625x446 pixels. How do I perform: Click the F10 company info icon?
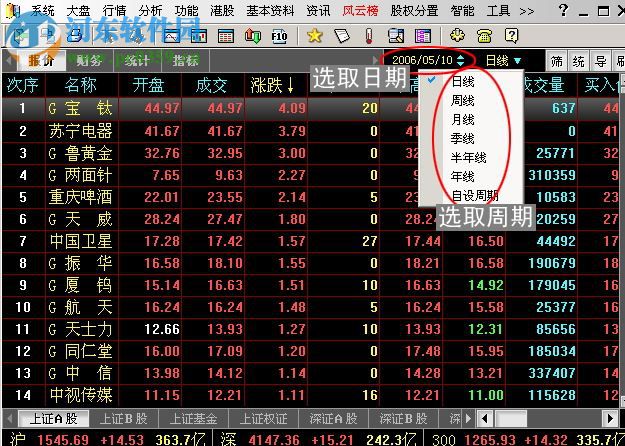pyautogui.click(x=279, y=36)
